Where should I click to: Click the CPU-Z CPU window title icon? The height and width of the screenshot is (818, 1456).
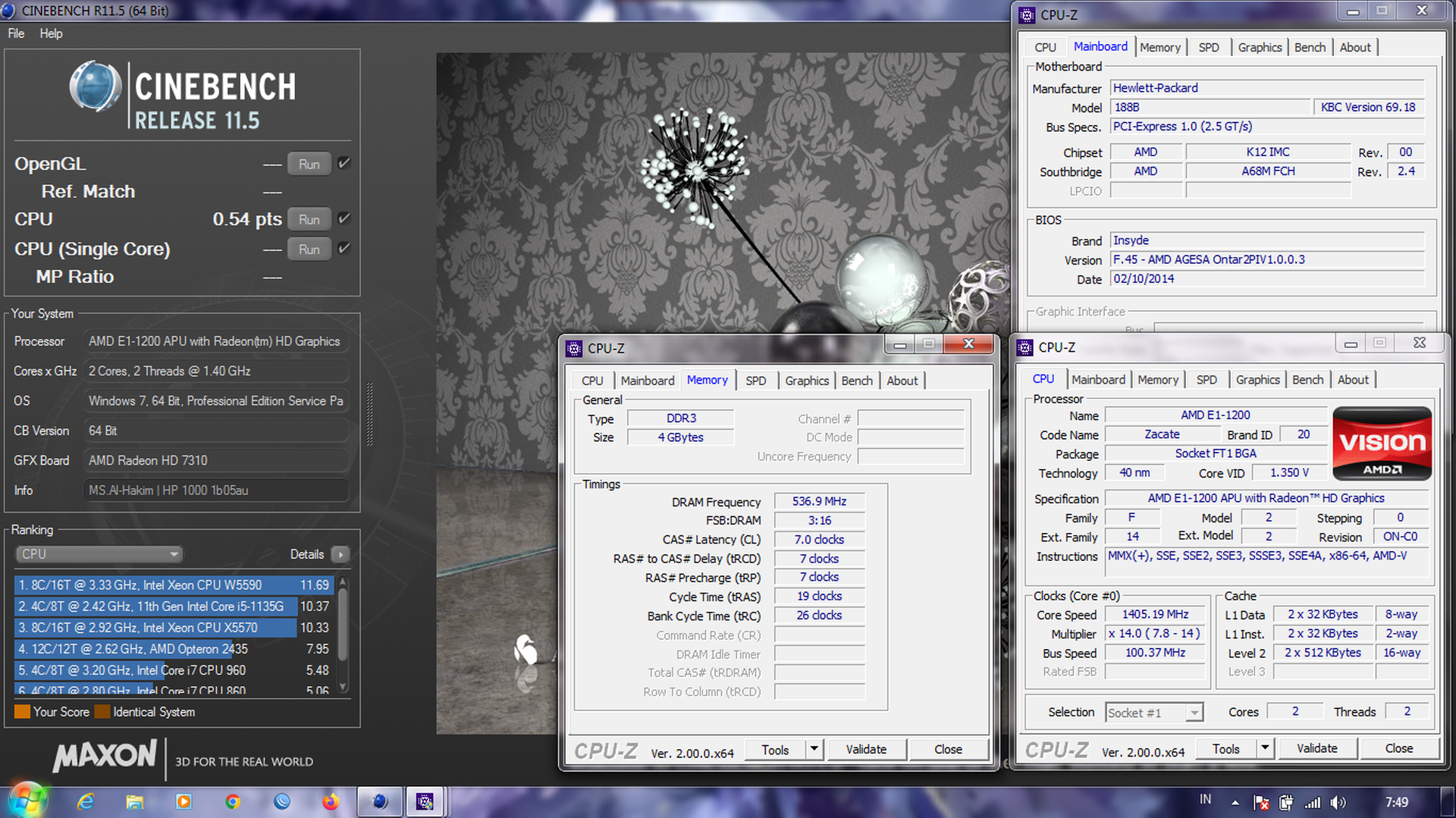[1025, 347]
